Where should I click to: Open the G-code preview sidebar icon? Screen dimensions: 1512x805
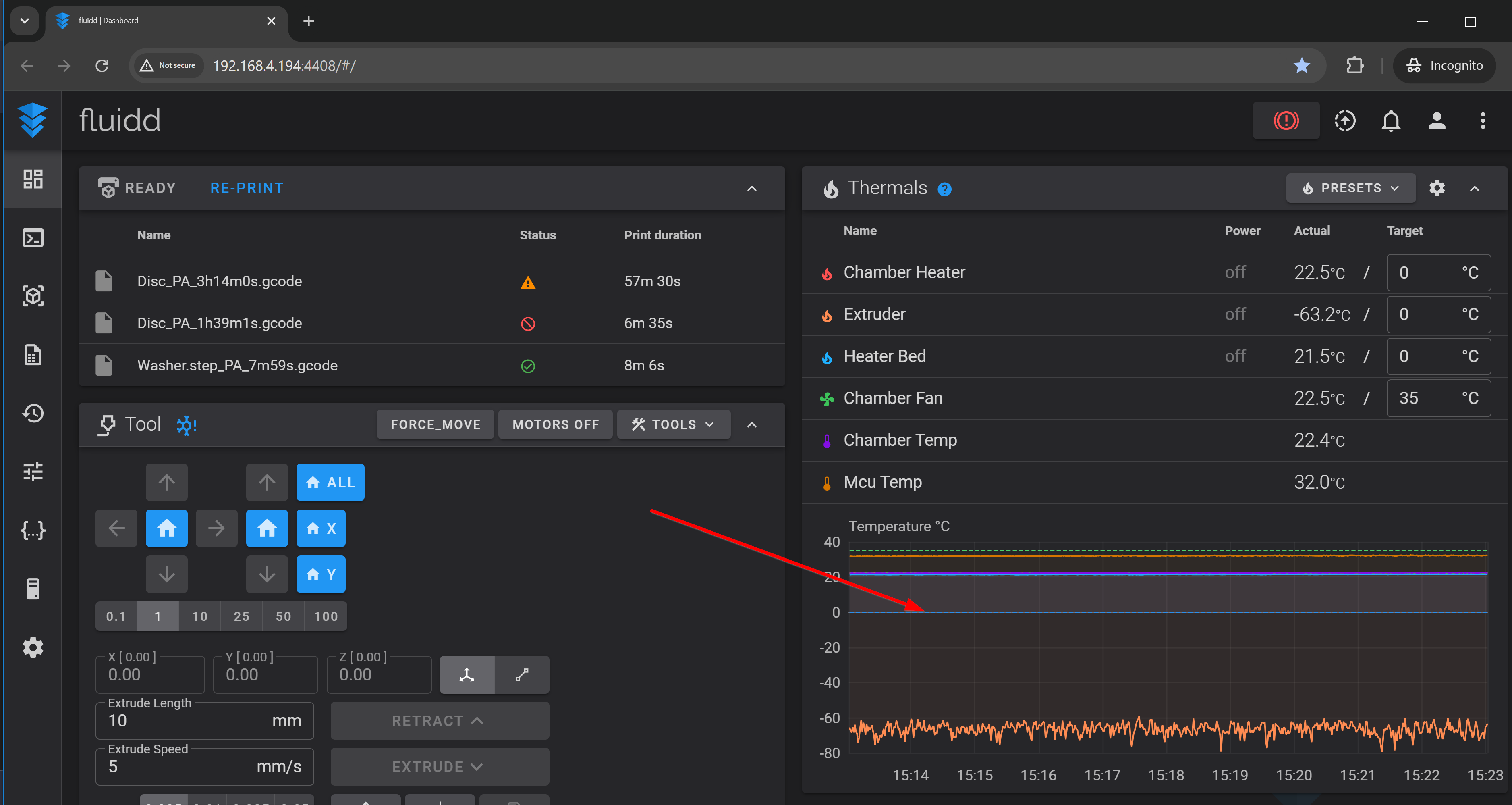pyautogui.click(x=33, y=296)
